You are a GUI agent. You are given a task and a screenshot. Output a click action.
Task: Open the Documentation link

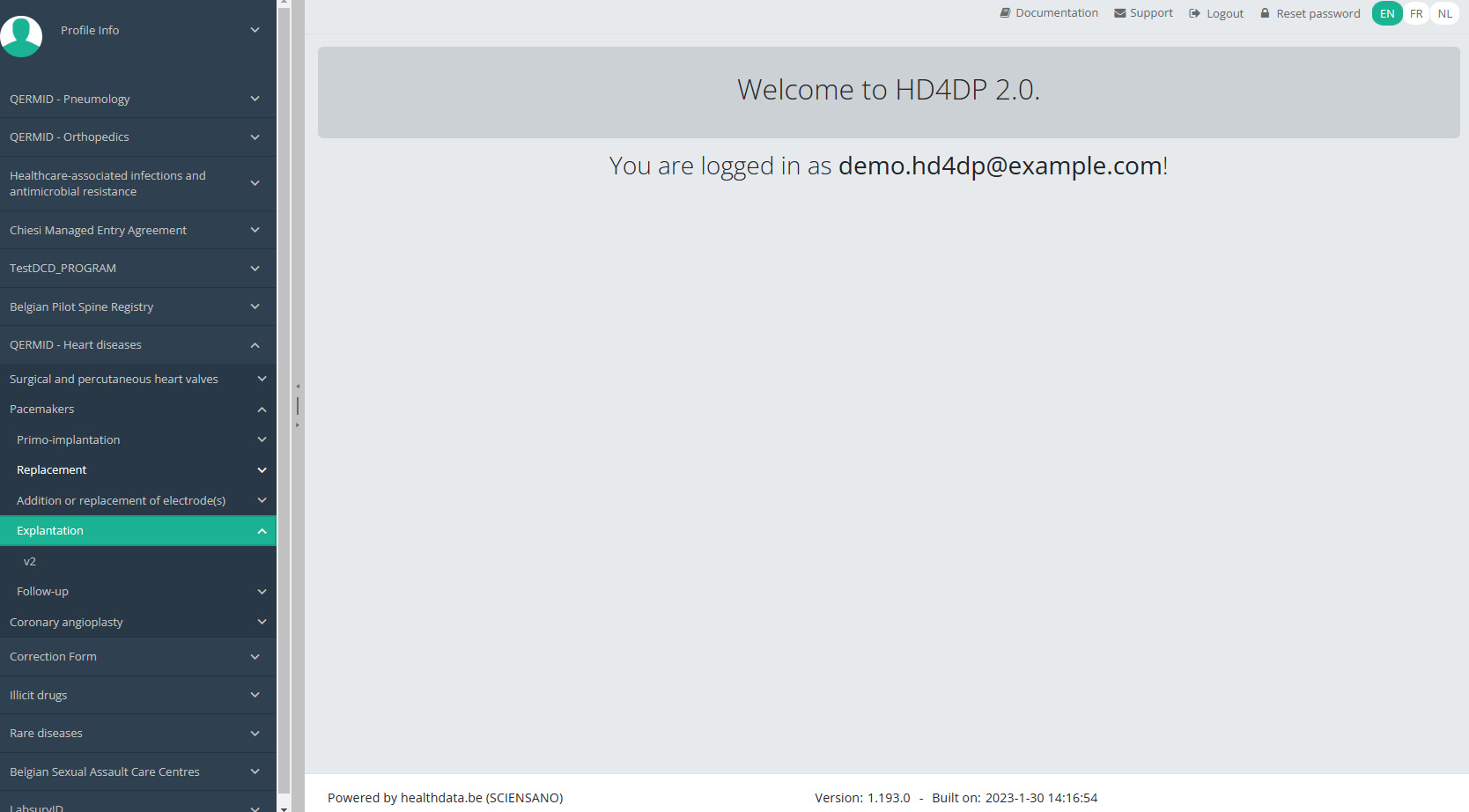[1056, 13]
